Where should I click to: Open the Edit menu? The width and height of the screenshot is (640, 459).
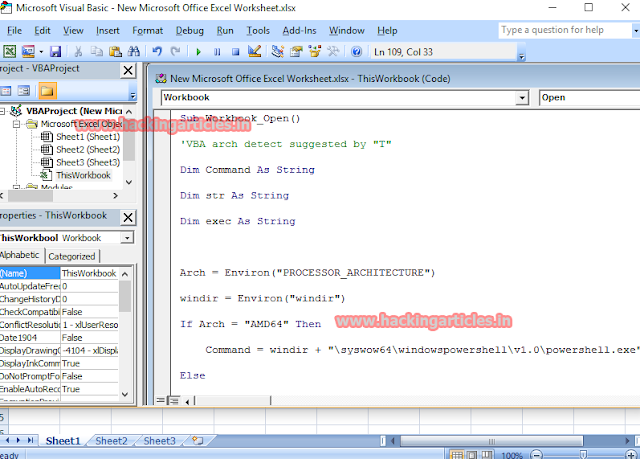(x=42, y=31)
